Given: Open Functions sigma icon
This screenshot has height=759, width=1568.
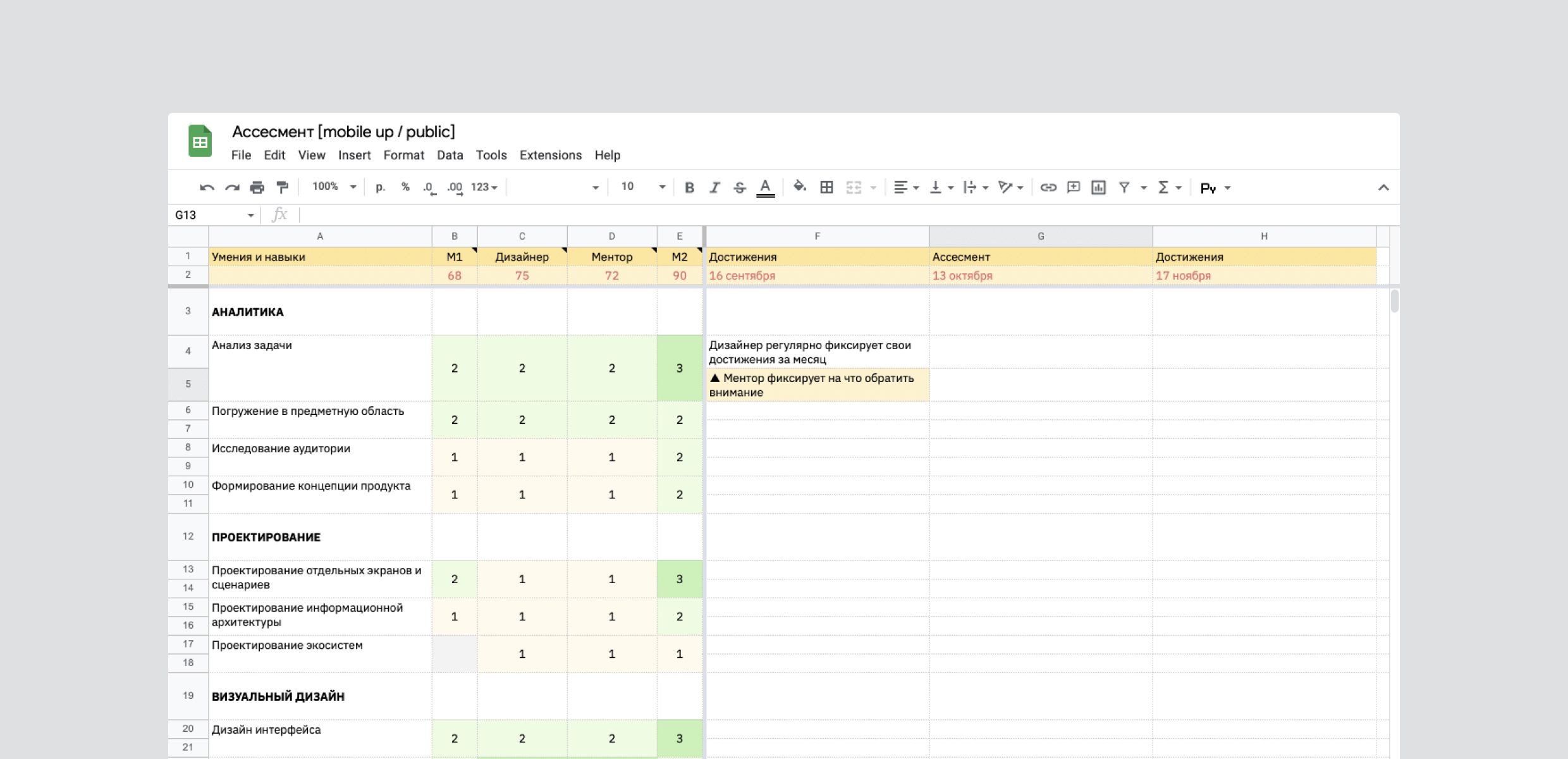Looking at the screenshot, I should (1163, 187).
